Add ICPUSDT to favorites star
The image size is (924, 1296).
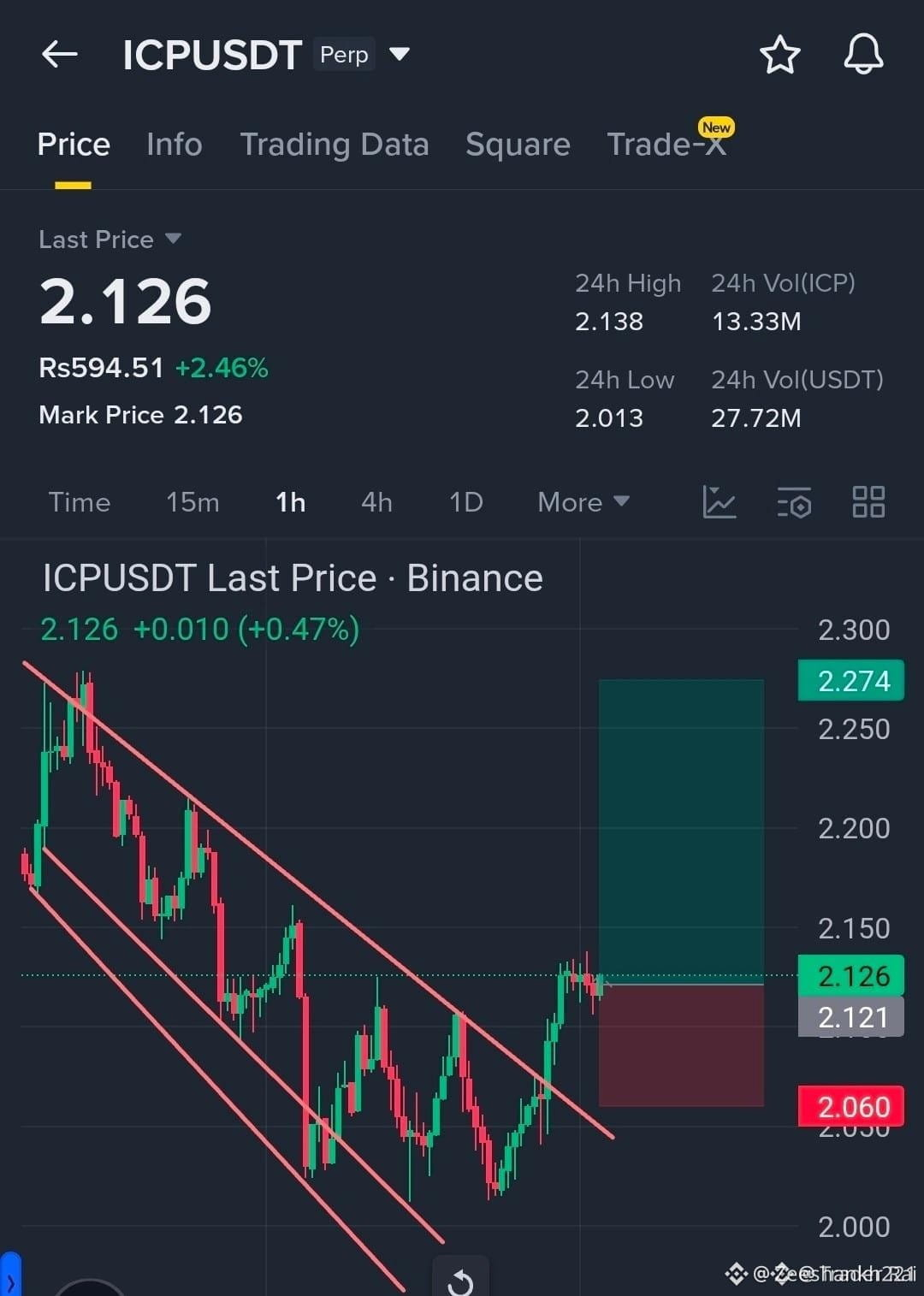pos(779,55)
